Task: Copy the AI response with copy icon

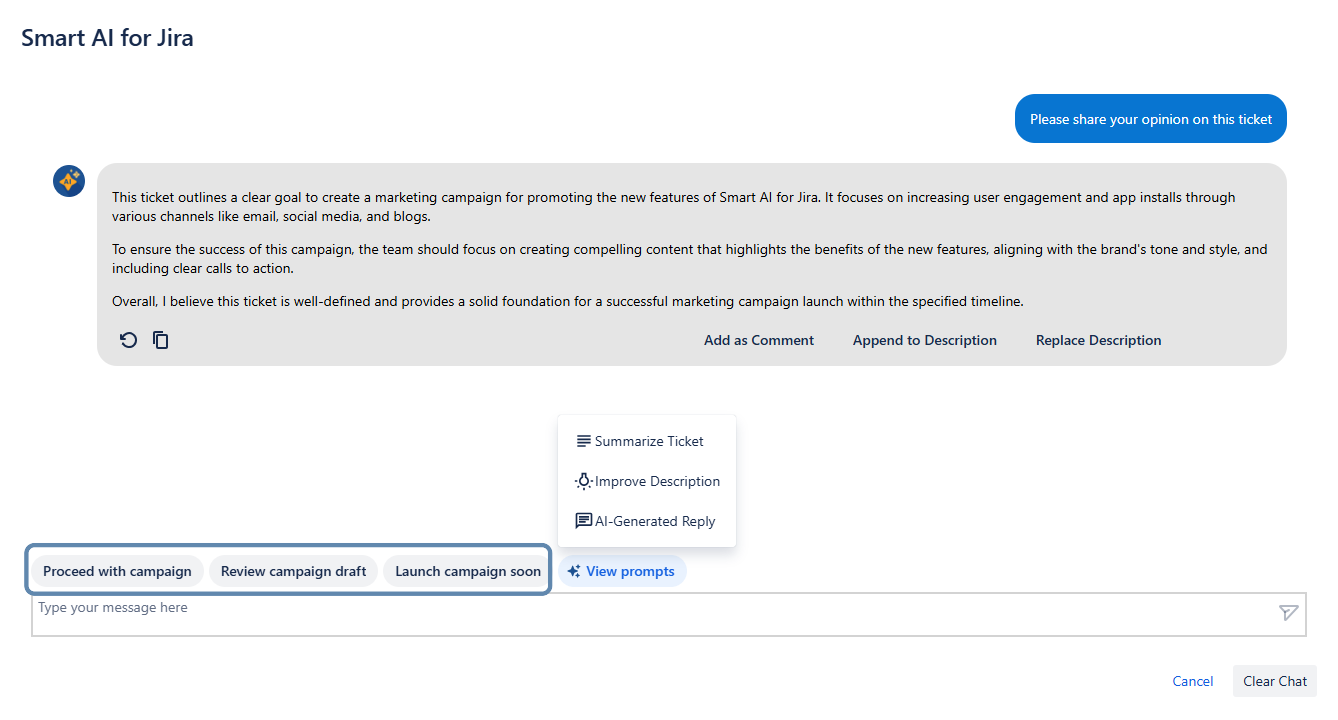Action: [x=160, y=341]
